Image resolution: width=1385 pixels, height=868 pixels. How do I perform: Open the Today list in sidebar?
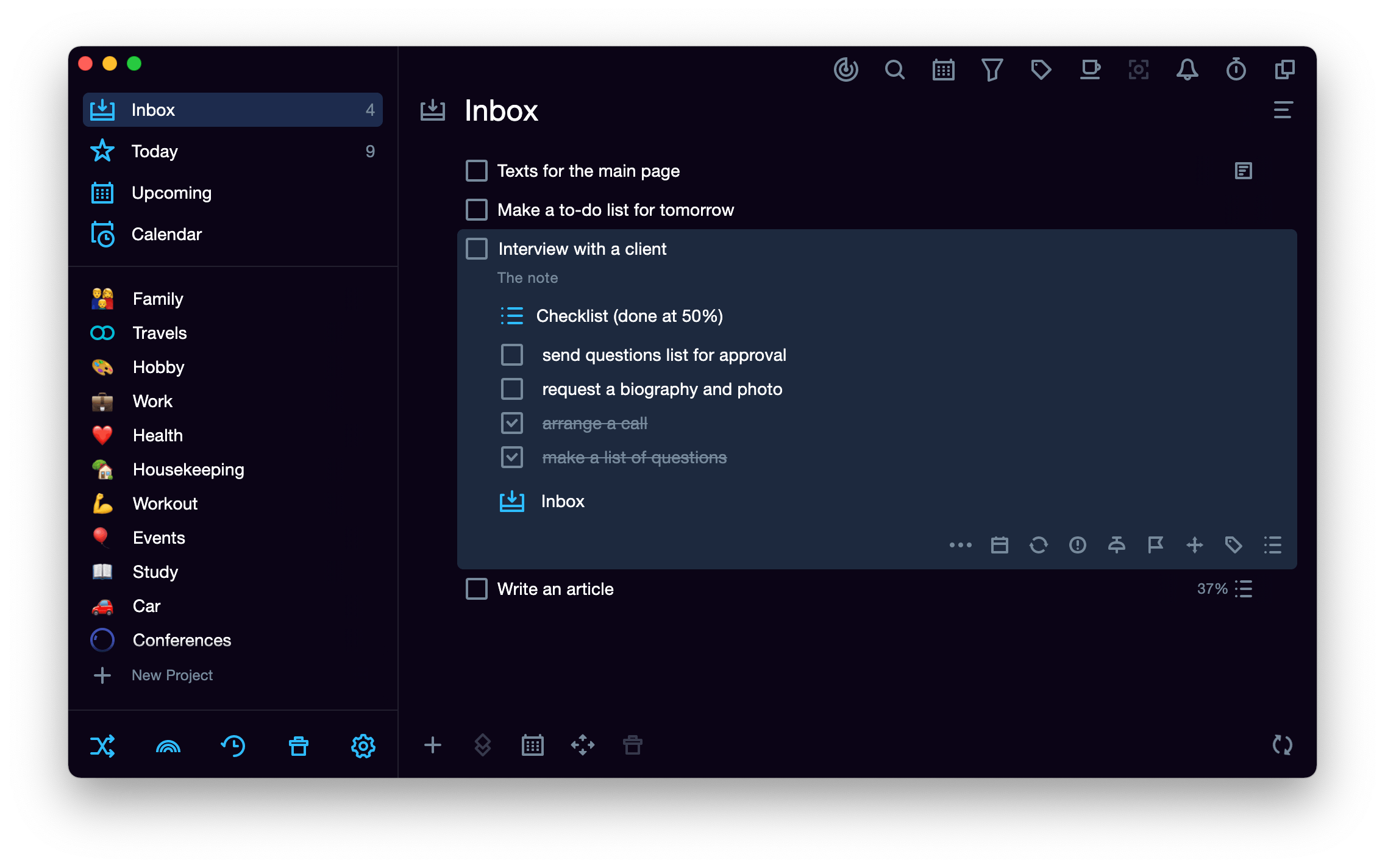click(x=233, y=151)
